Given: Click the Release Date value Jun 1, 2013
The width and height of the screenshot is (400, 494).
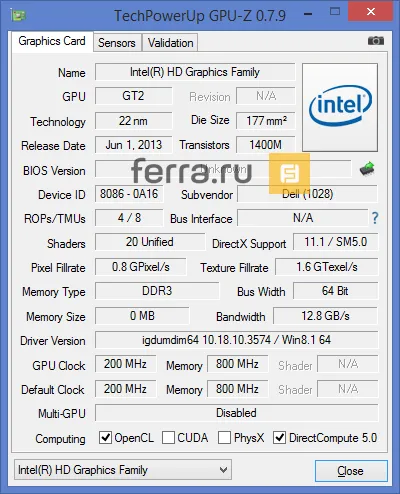Looking at the screenshot, I should [x=134, y=145].
